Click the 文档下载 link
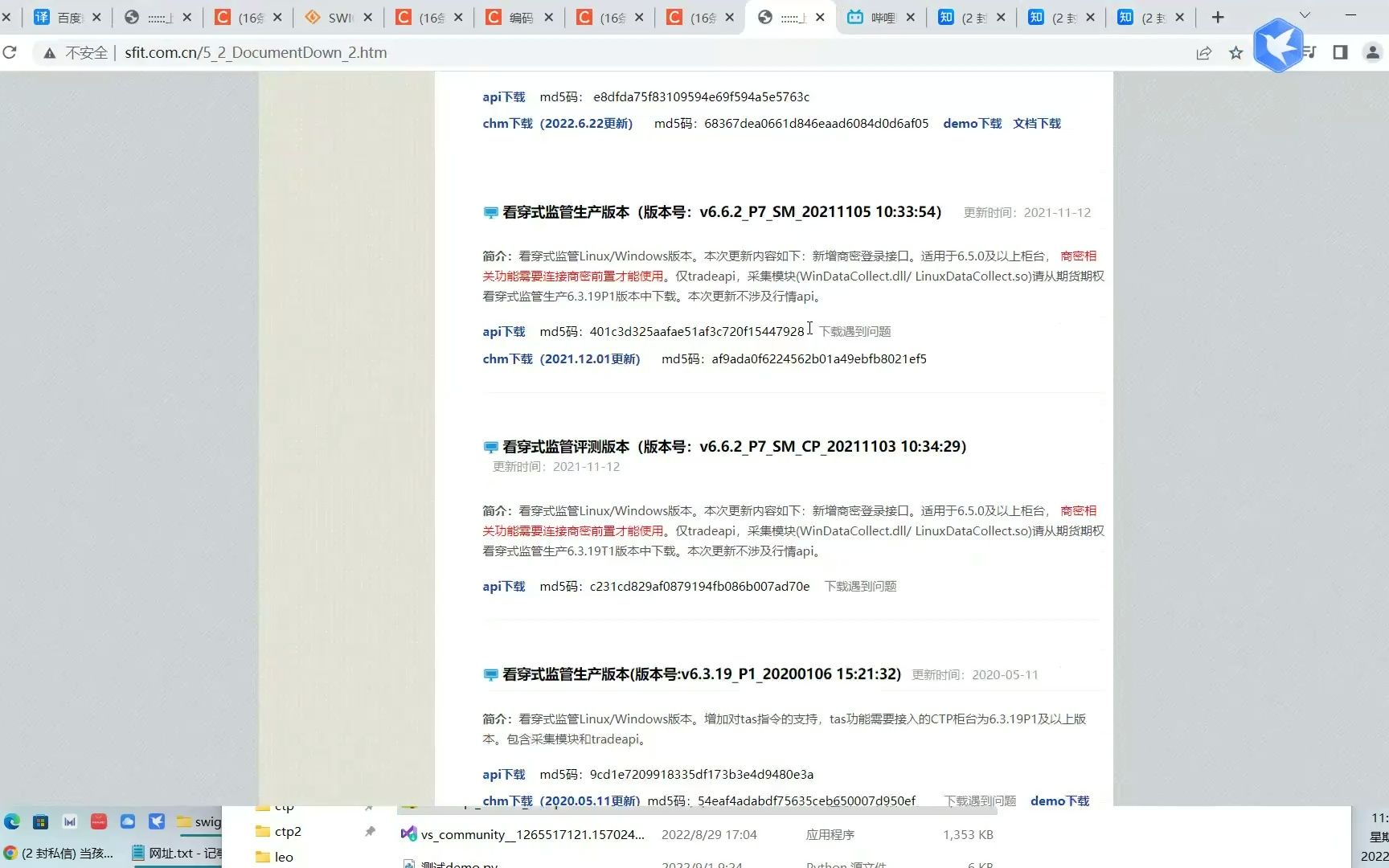This screenshot has height=868, width=1389. (x=1037, y=124)
